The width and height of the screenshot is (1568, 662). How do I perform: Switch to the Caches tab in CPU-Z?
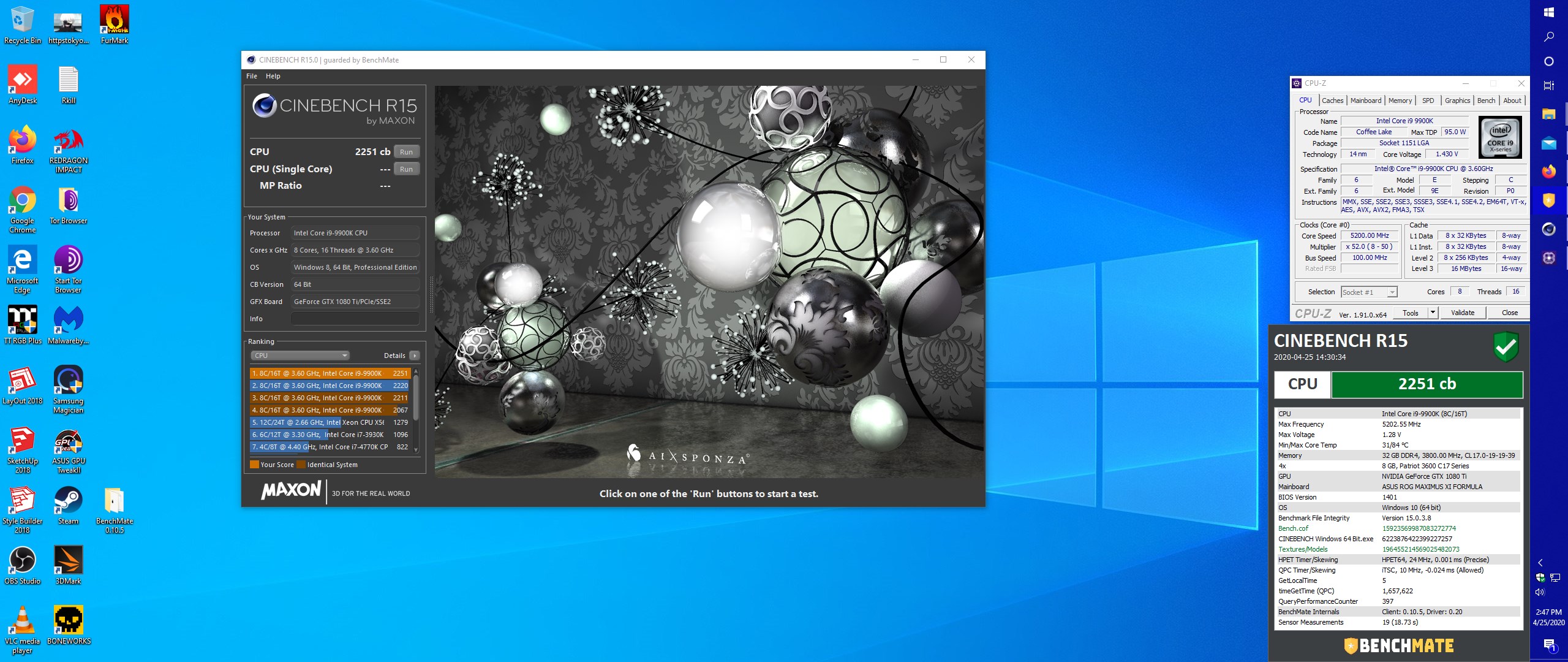1332,101
